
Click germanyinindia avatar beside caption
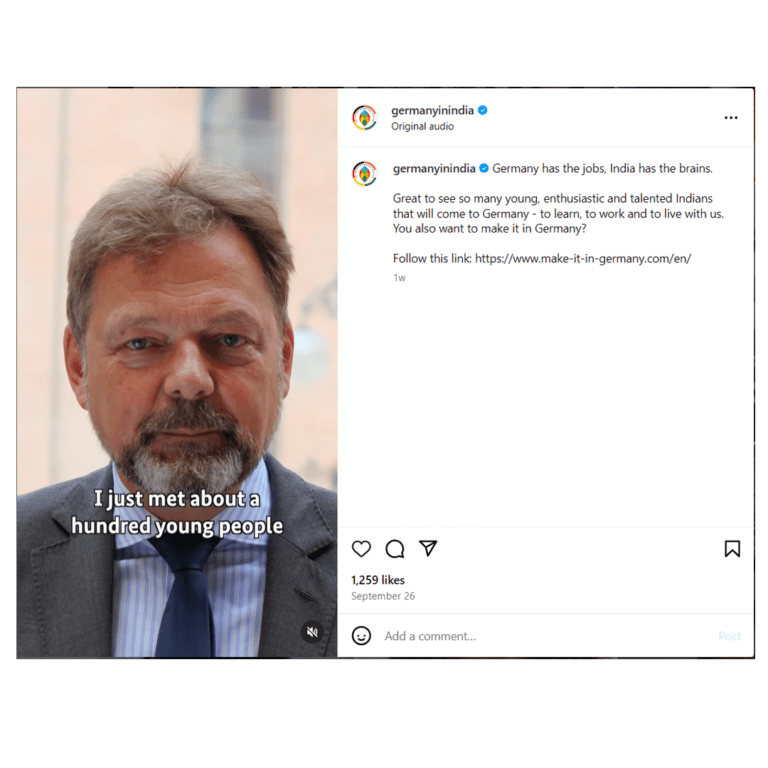click(365, 173)
